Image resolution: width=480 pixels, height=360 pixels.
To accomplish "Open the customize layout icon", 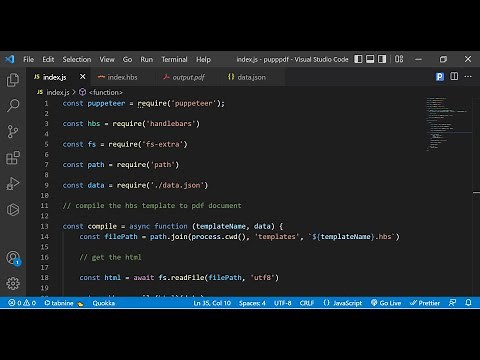I will 399,59.
